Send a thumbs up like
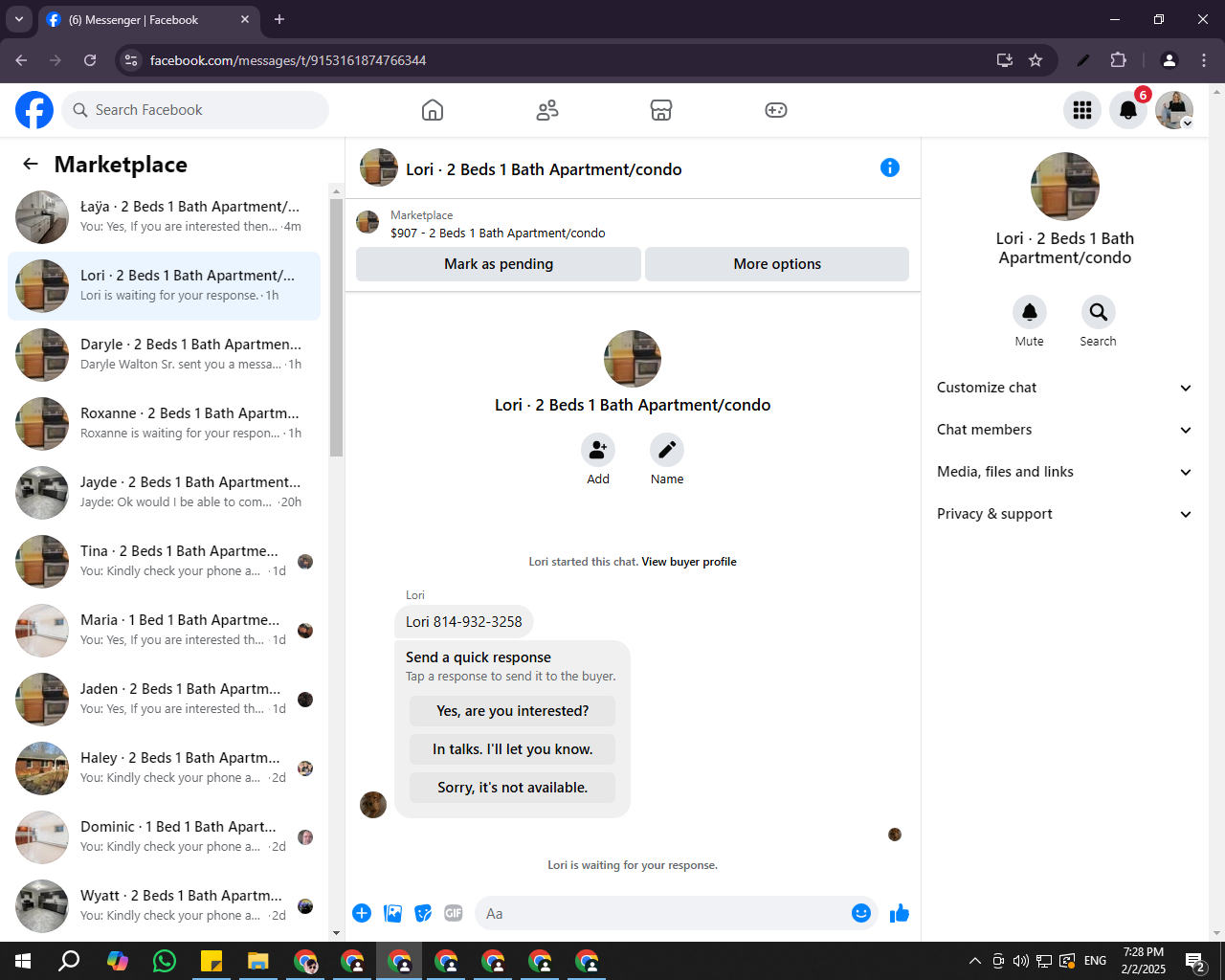 (900, 913)
